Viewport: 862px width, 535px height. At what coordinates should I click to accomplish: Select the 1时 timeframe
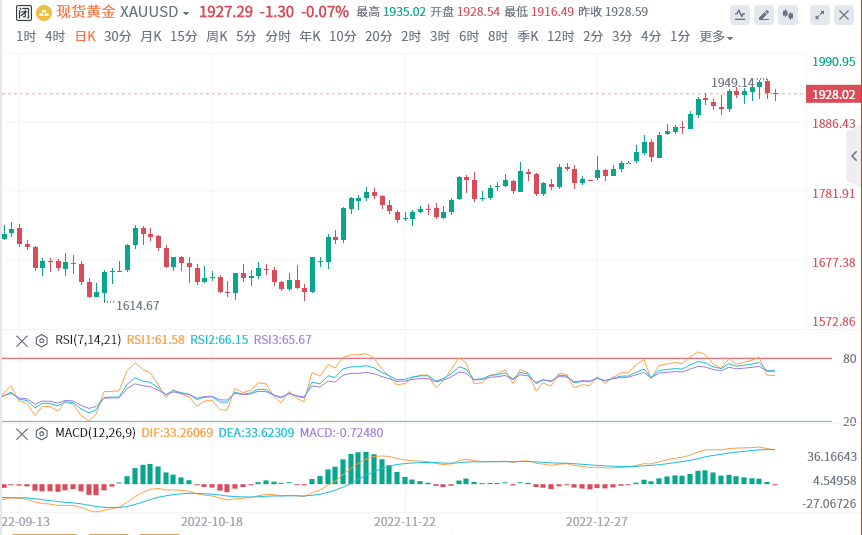[x=26, y=37]
